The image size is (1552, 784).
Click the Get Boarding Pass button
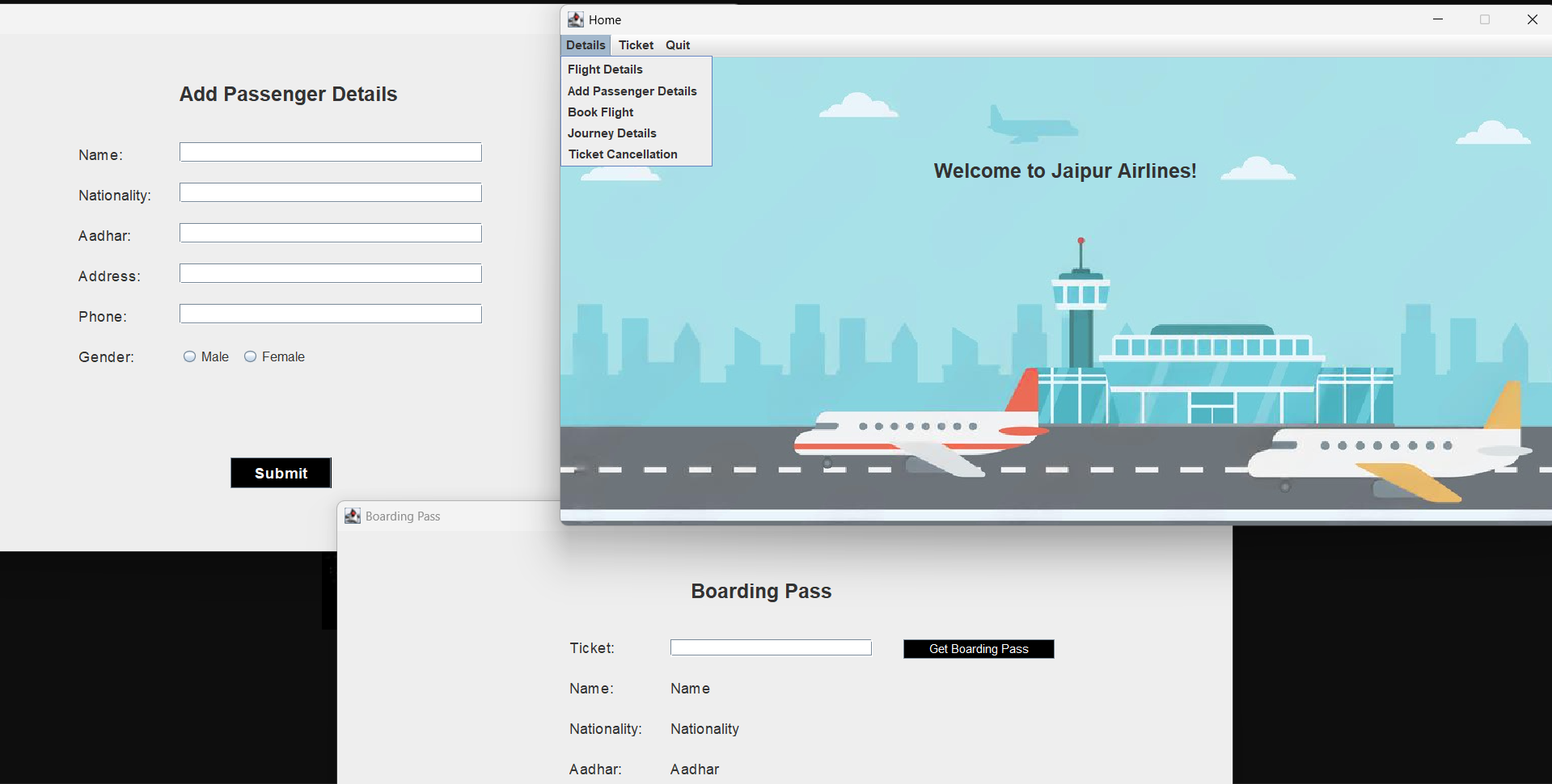978,649
